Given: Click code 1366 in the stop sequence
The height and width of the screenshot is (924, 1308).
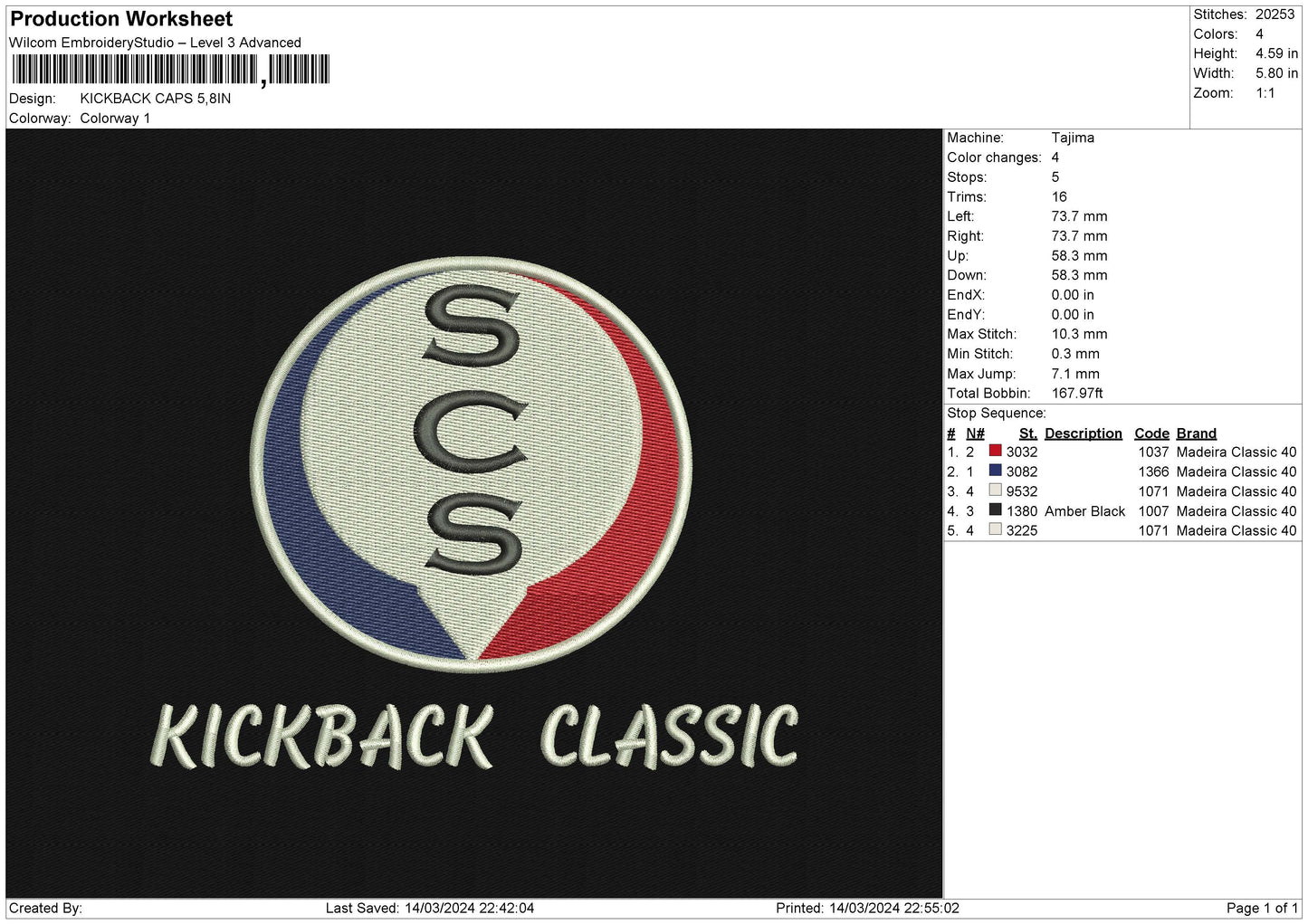Looking at the screenshot, I should (1153, 472).
